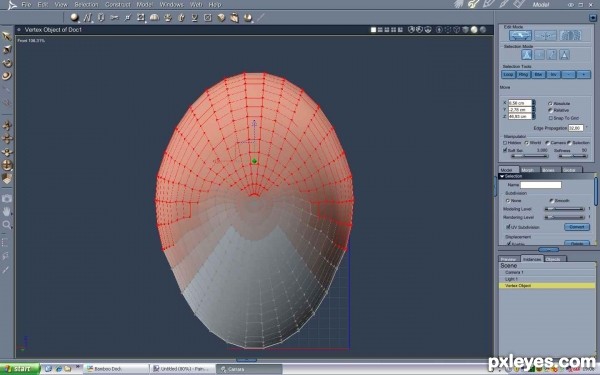Click the Inv selection button
Image resolution: width=600 pixels, height=375 pixels.
(553, 75)
